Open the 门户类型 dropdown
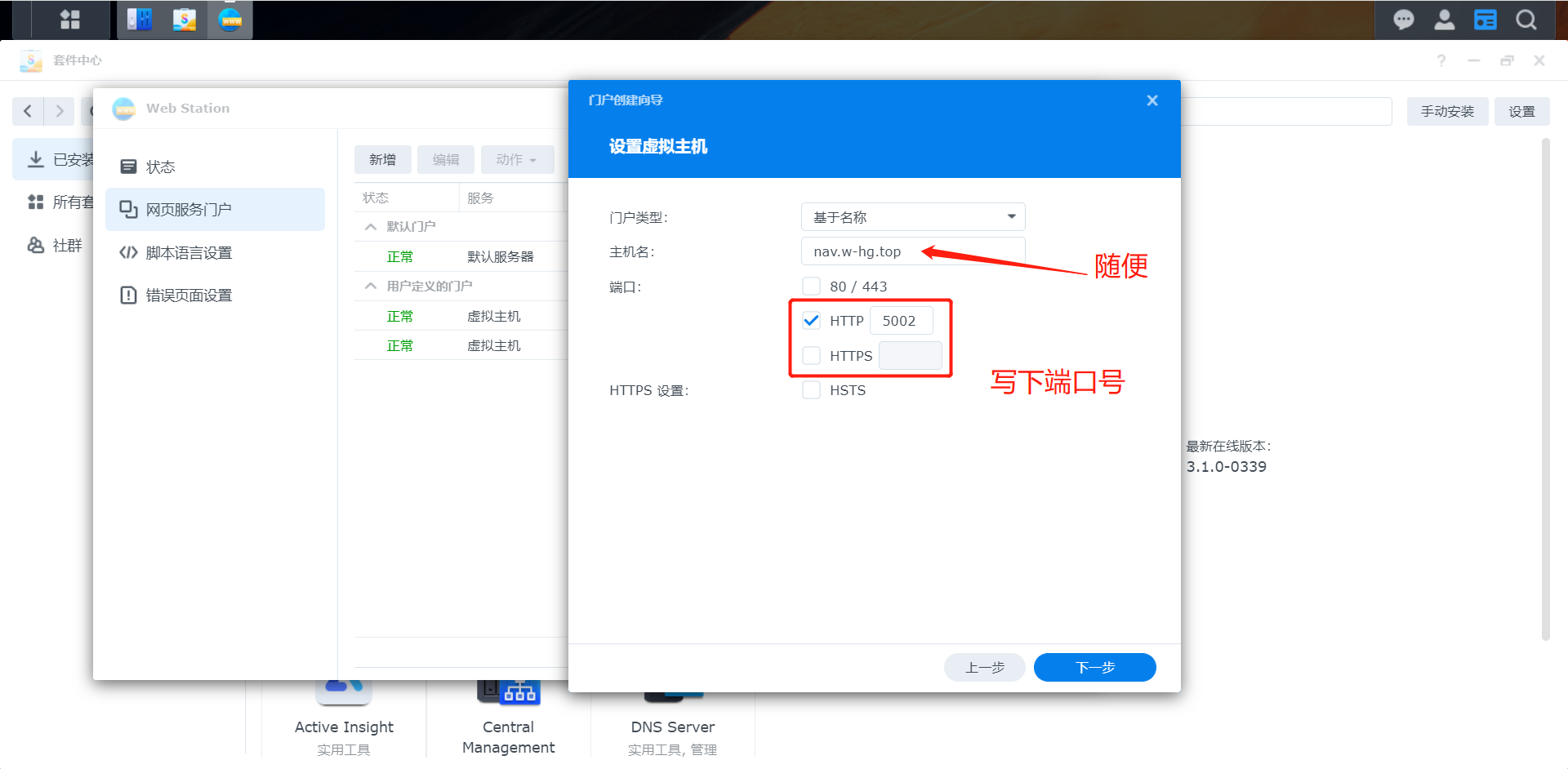This screenshot has width=1568, height=769. click(913, 217)
